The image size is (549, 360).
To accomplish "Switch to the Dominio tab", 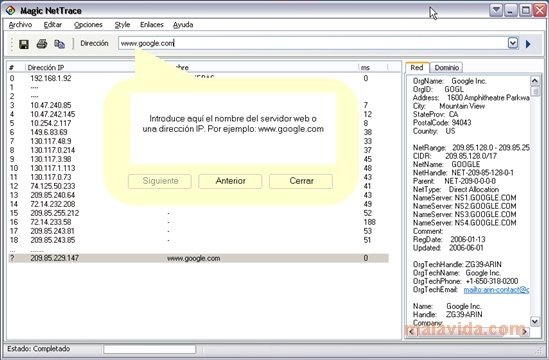I will [x=446, y=67].
